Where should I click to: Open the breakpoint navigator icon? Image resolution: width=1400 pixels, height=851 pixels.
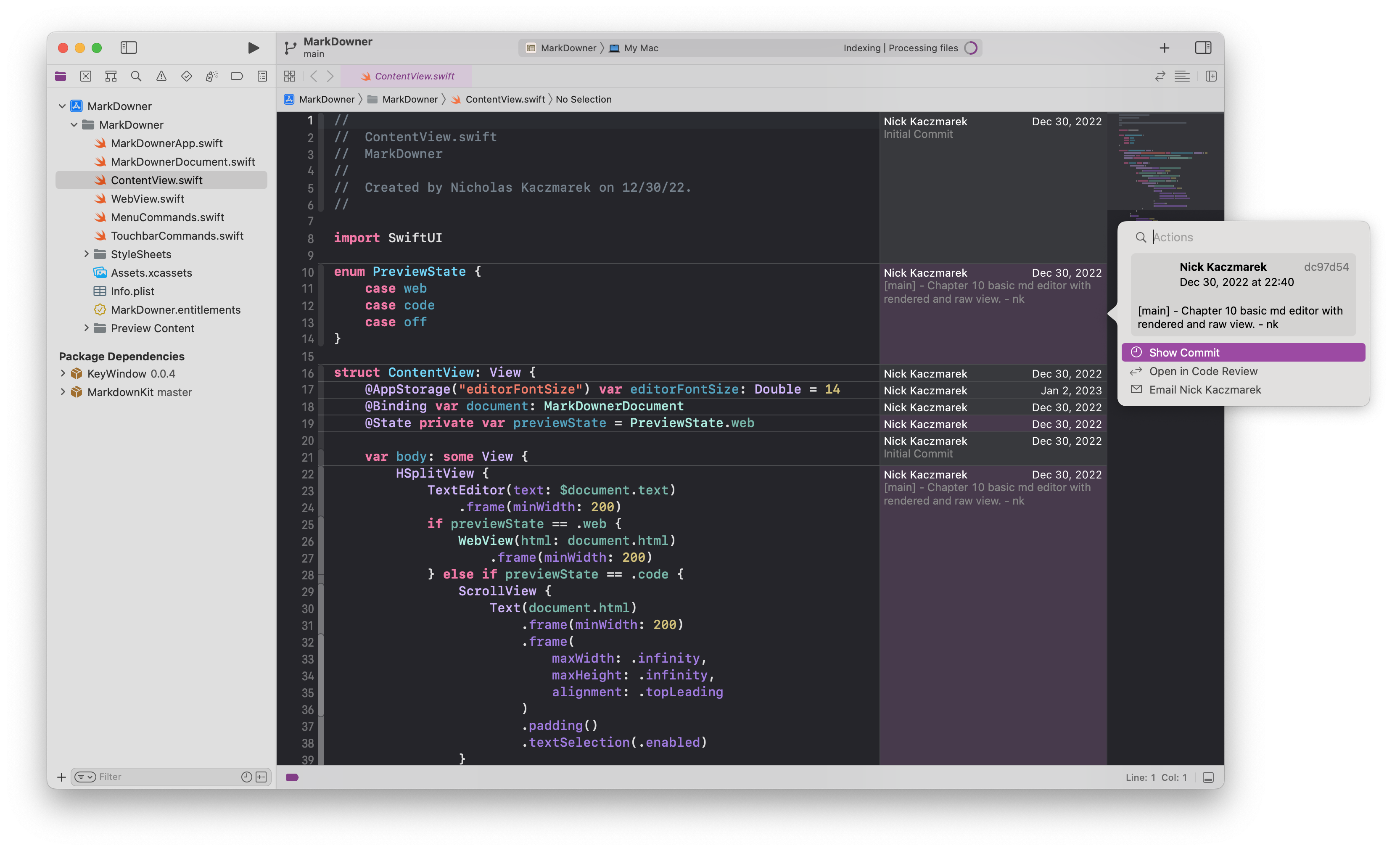click(x=237, y=76)
